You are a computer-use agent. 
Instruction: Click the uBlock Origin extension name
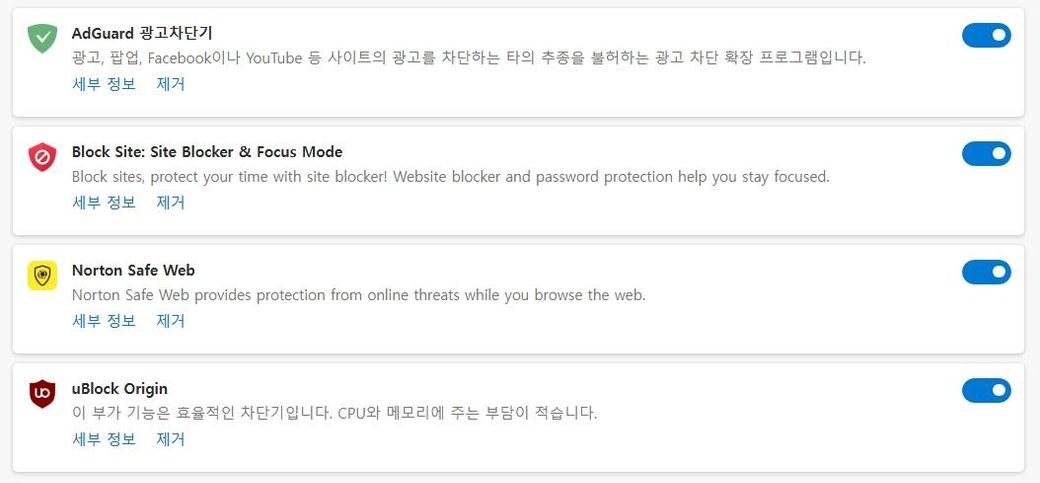click(120, 388)
